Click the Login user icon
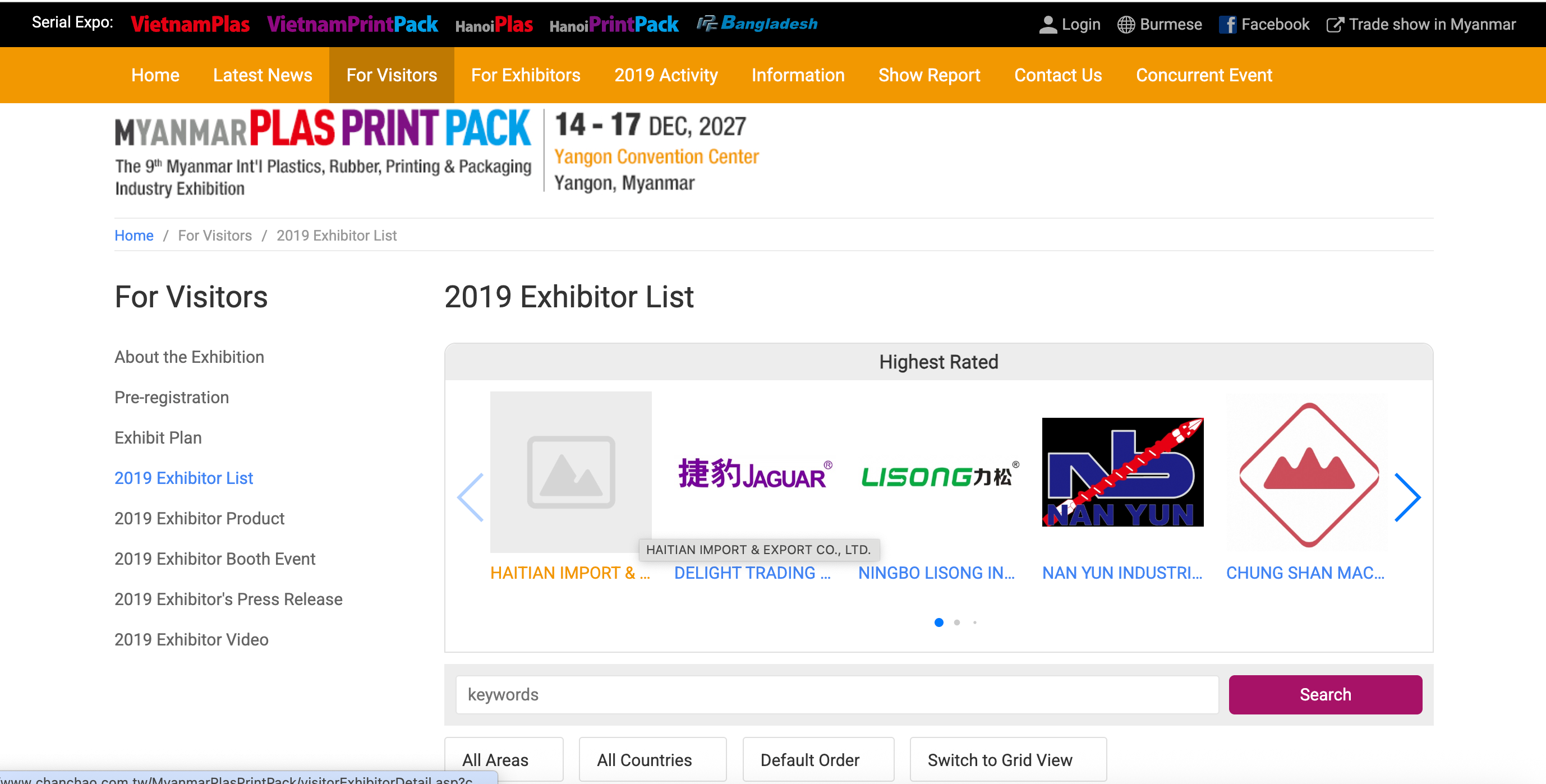This screenshot has width=1546, height=784. pos(1048,25)
